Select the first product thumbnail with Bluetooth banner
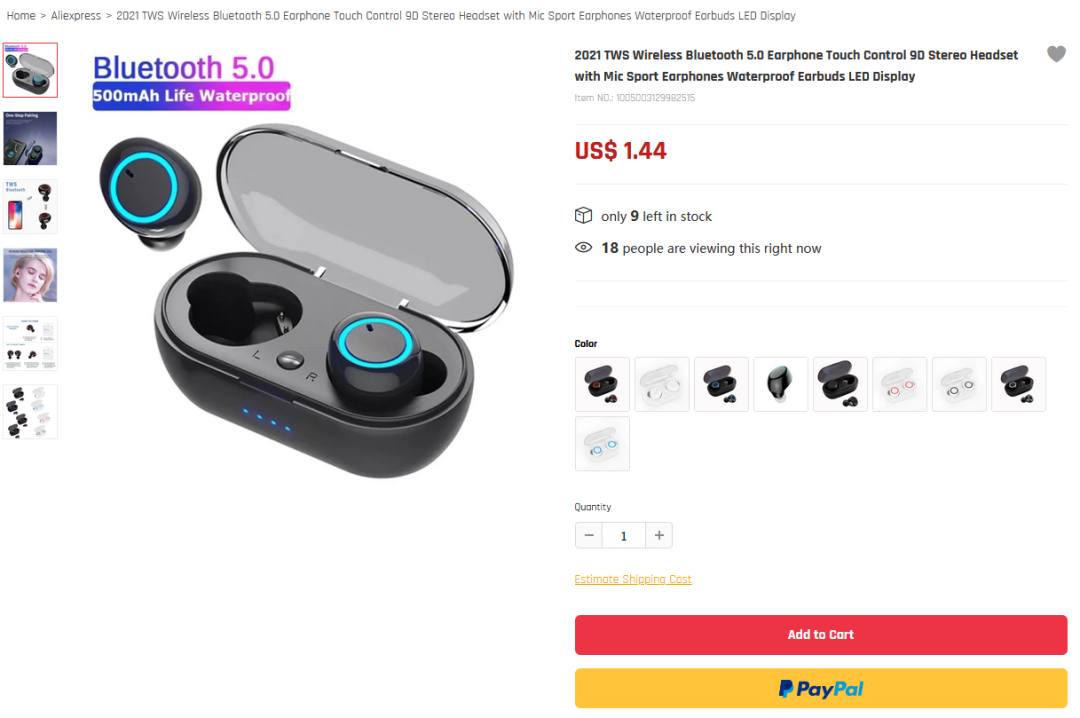1080x718 pixels. pos(30,70)
